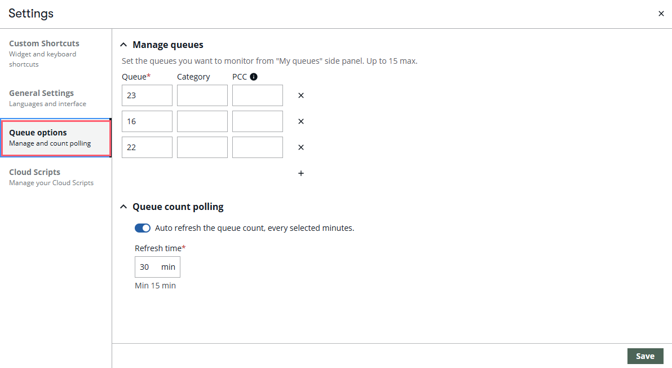
Task: Remove queue 23 row with X icon
Action: (301, 96)
